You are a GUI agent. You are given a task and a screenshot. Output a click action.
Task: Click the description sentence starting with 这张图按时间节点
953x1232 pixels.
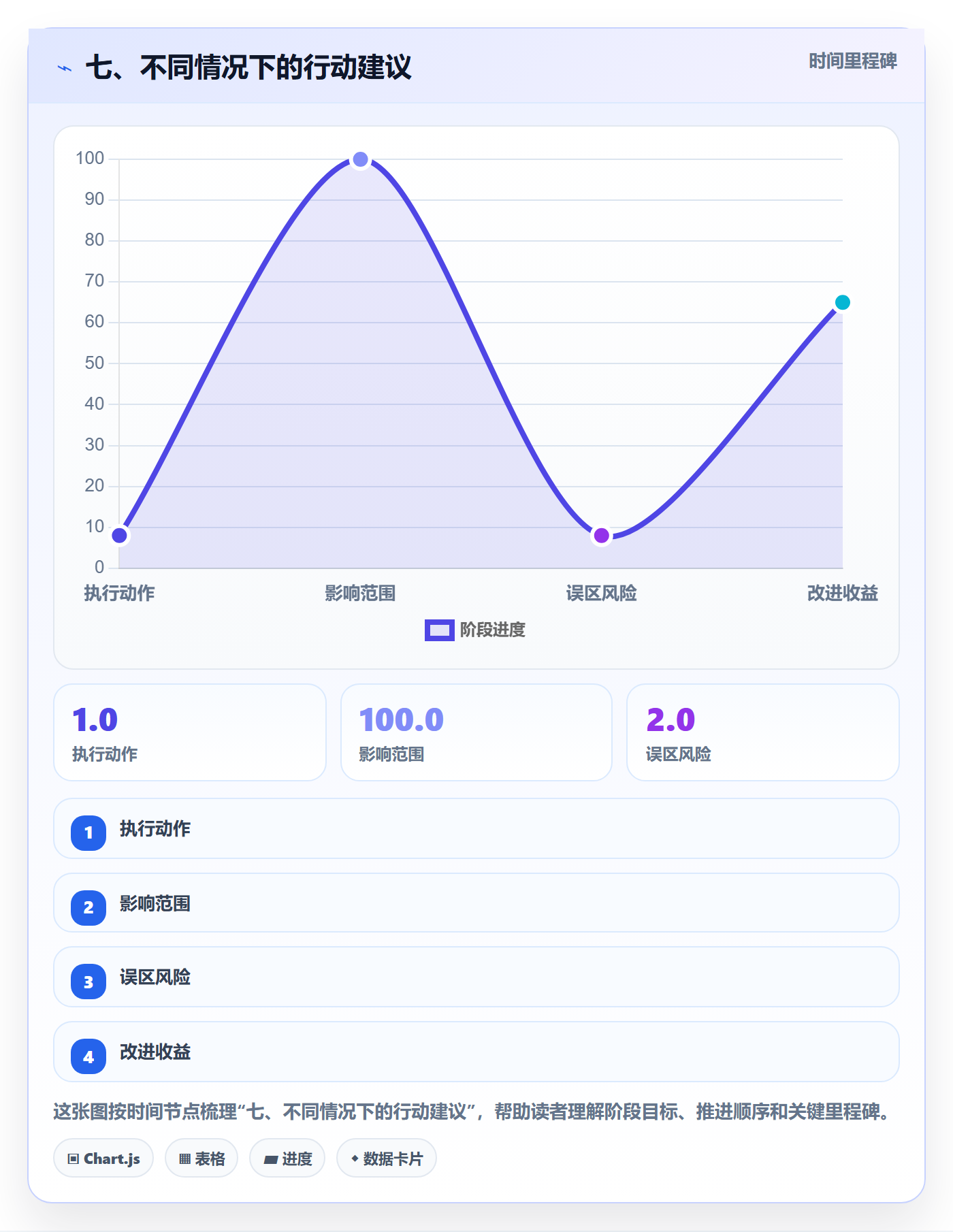pos(472,1112)
